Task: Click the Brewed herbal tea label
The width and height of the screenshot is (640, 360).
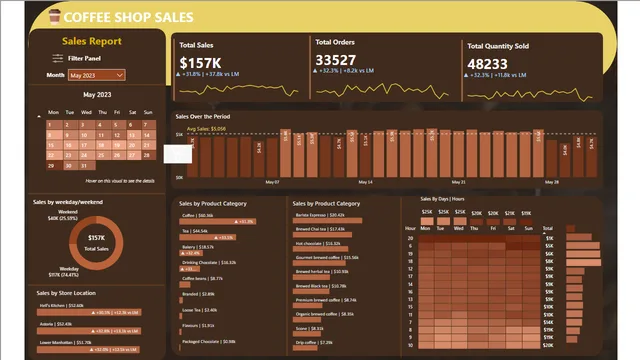Action: click(x=322, y=272)
